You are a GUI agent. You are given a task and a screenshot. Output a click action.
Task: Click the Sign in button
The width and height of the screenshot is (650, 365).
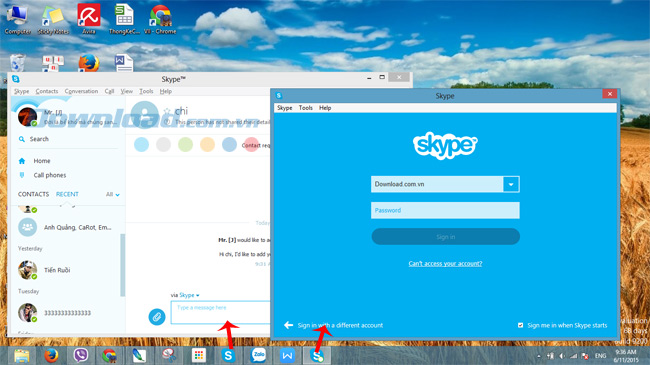pos(446,236)
